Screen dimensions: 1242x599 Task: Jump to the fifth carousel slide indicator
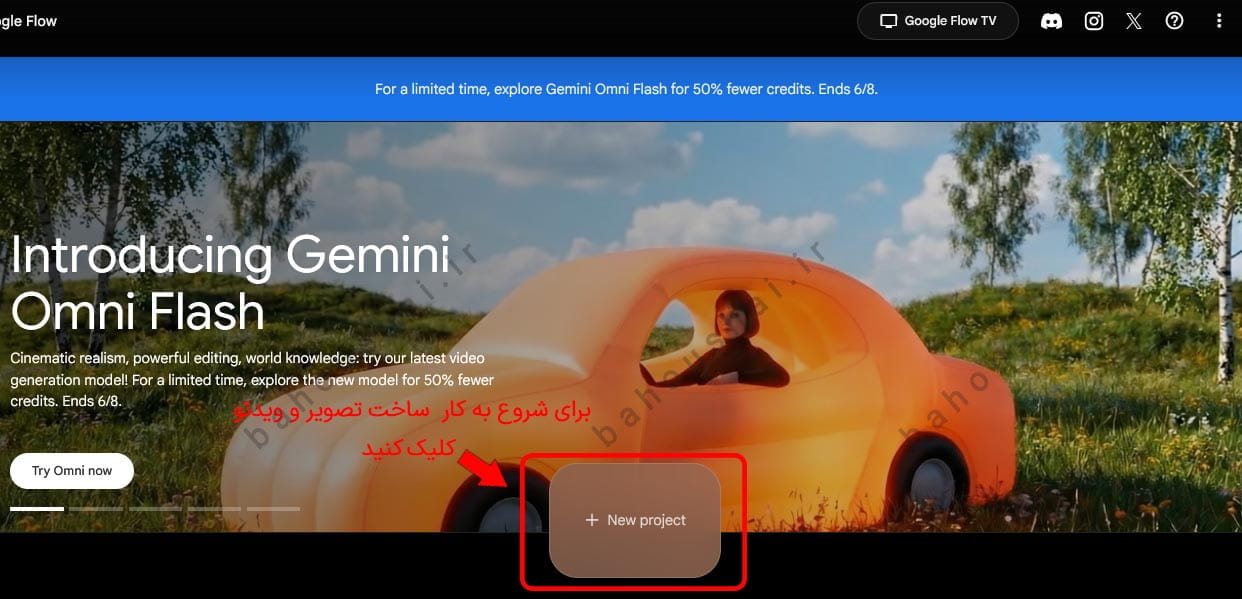click(x=273, y=509)
